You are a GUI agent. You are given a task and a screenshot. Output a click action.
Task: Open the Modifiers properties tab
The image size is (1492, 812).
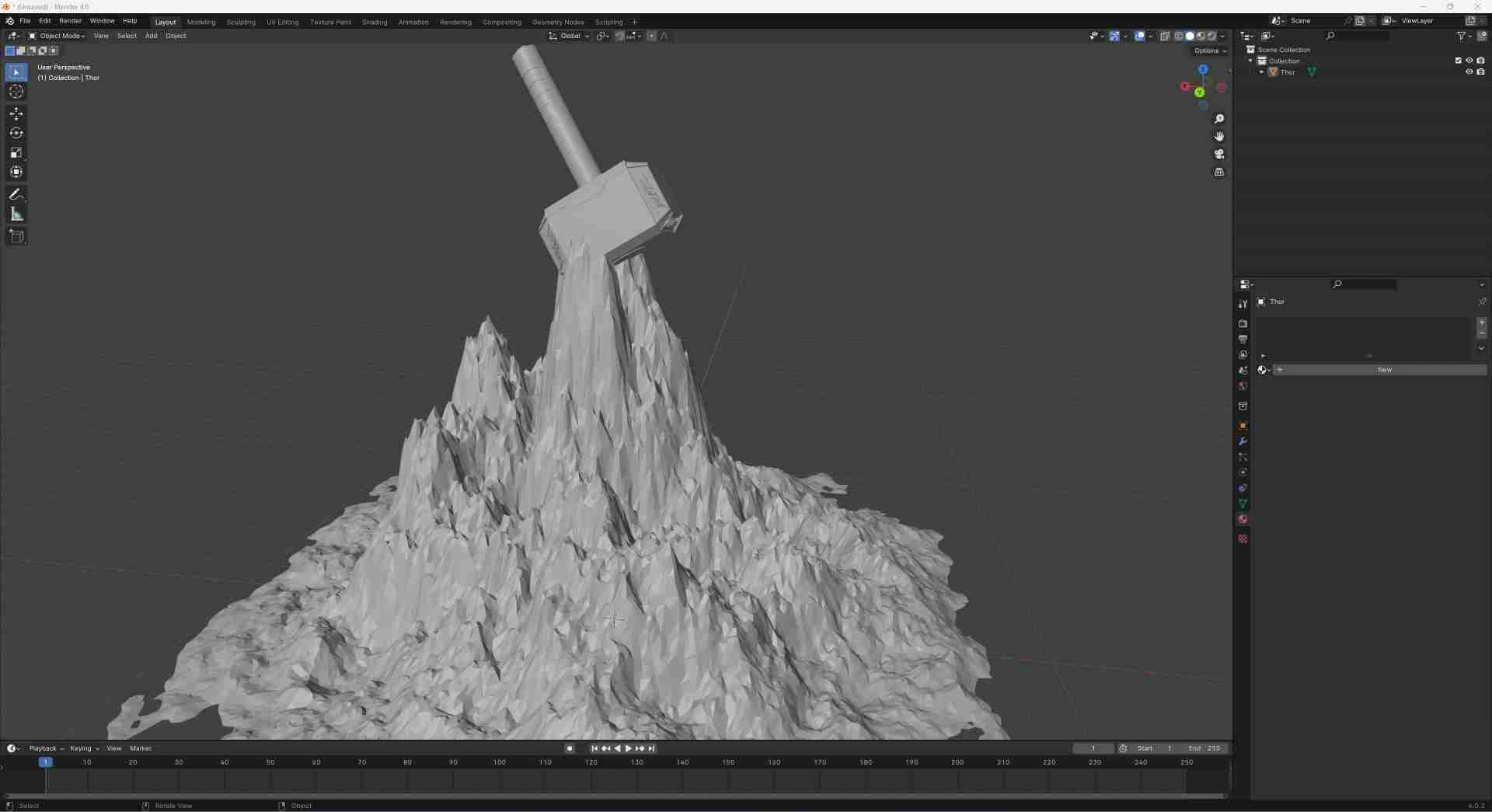[1243, 441]
